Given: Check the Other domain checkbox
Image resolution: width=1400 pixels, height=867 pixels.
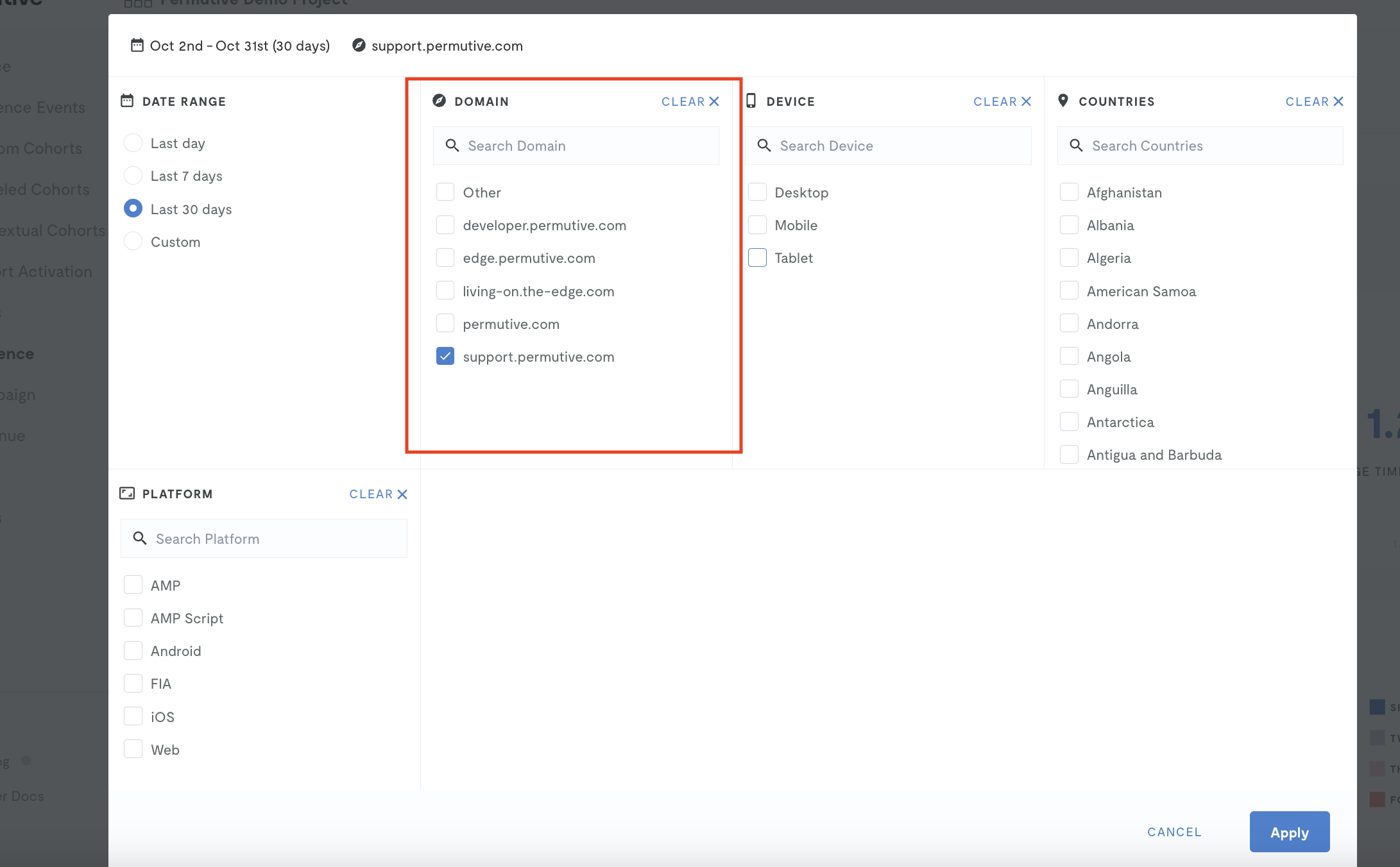Looking at the screenshot, I should [x=445, y=192].
